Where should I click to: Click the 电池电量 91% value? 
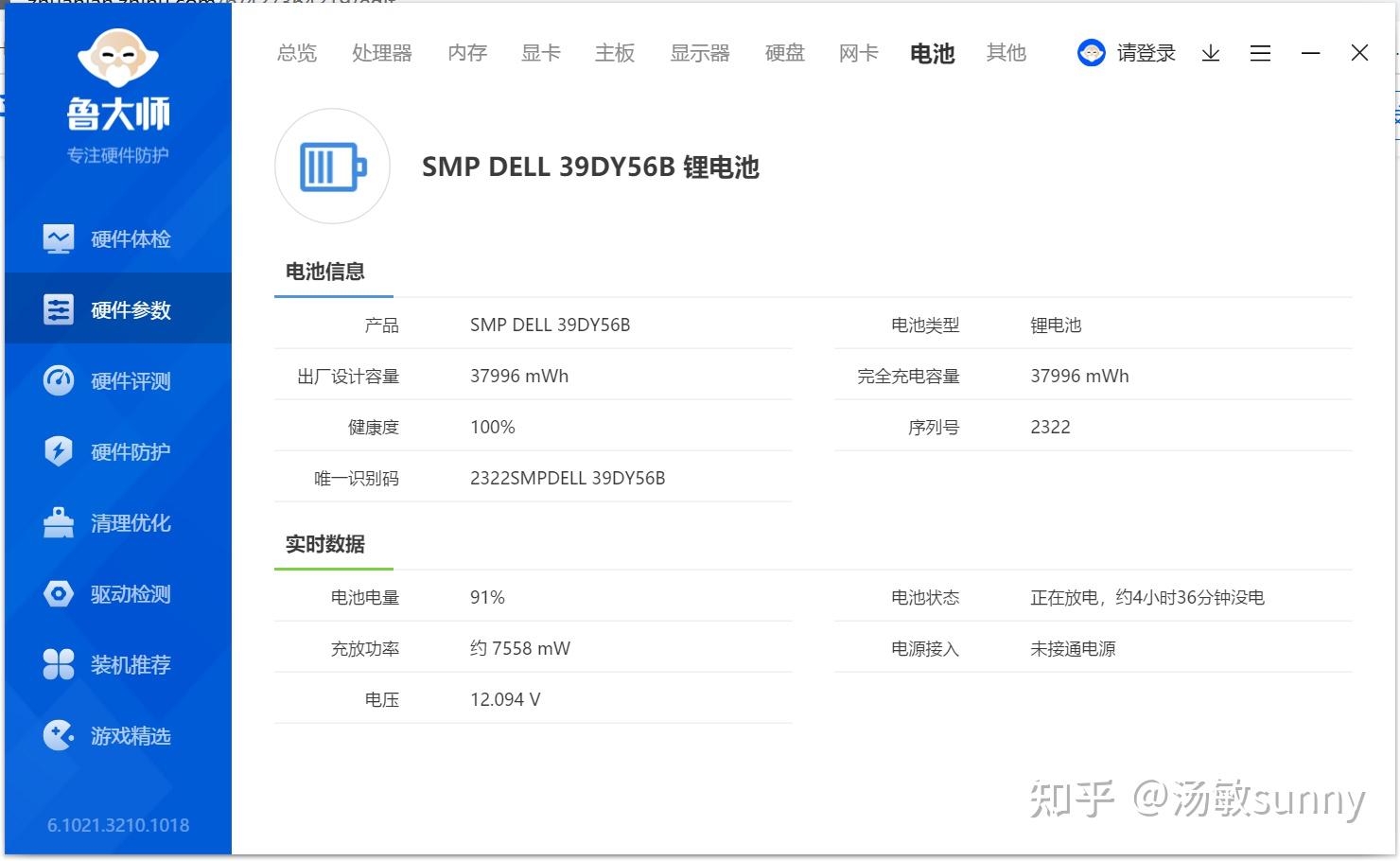click(487, 596)
